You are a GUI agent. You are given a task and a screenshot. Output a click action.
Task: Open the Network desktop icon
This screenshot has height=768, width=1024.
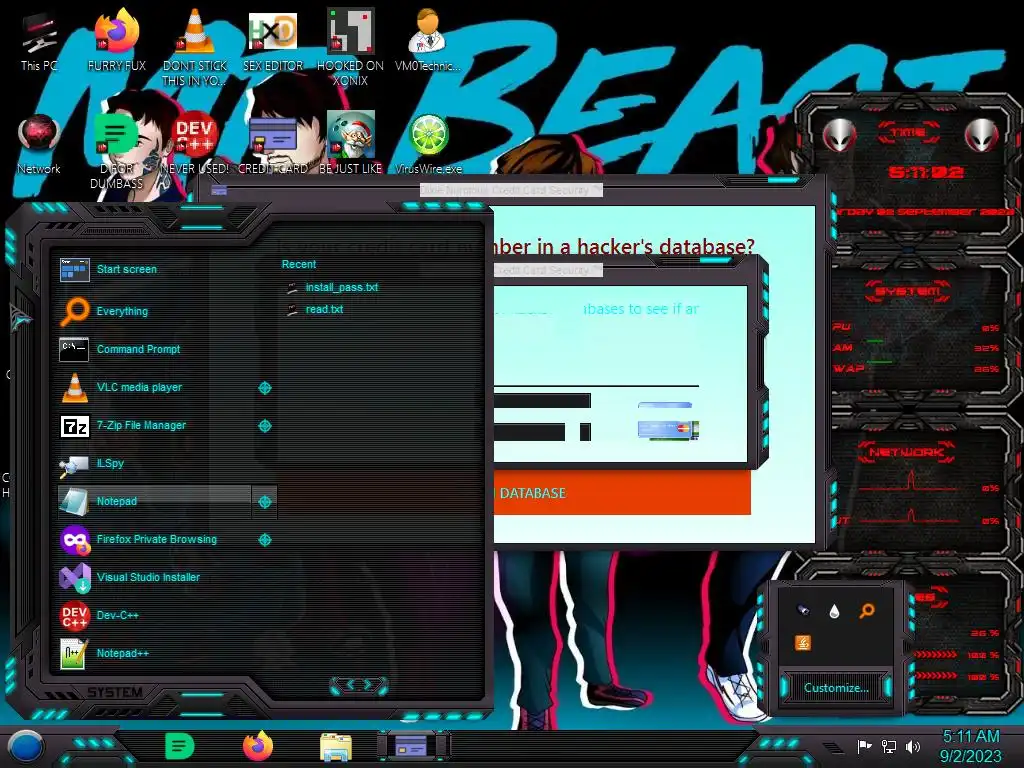(39, 145)
